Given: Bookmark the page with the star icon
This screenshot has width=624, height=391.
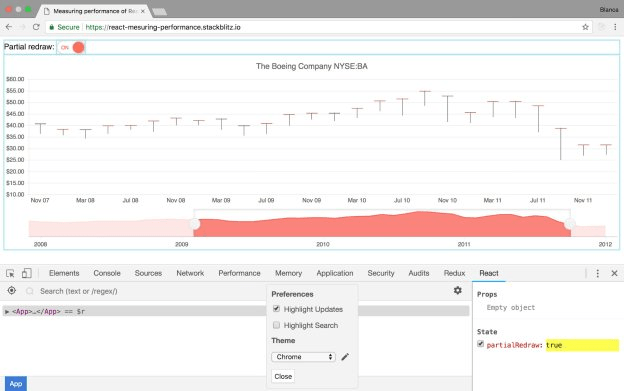Looking at the screenshot, I should tap(585, 27).
